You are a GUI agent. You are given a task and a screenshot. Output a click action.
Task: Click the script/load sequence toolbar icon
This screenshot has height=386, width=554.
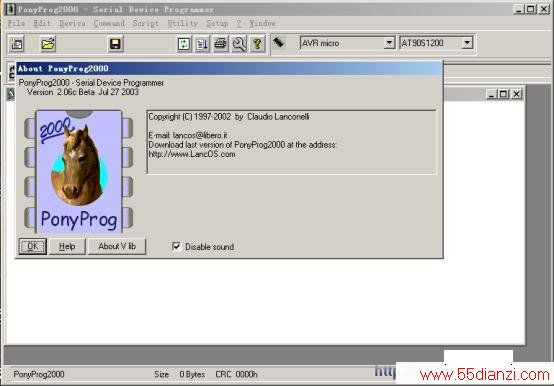click(202, 44)
